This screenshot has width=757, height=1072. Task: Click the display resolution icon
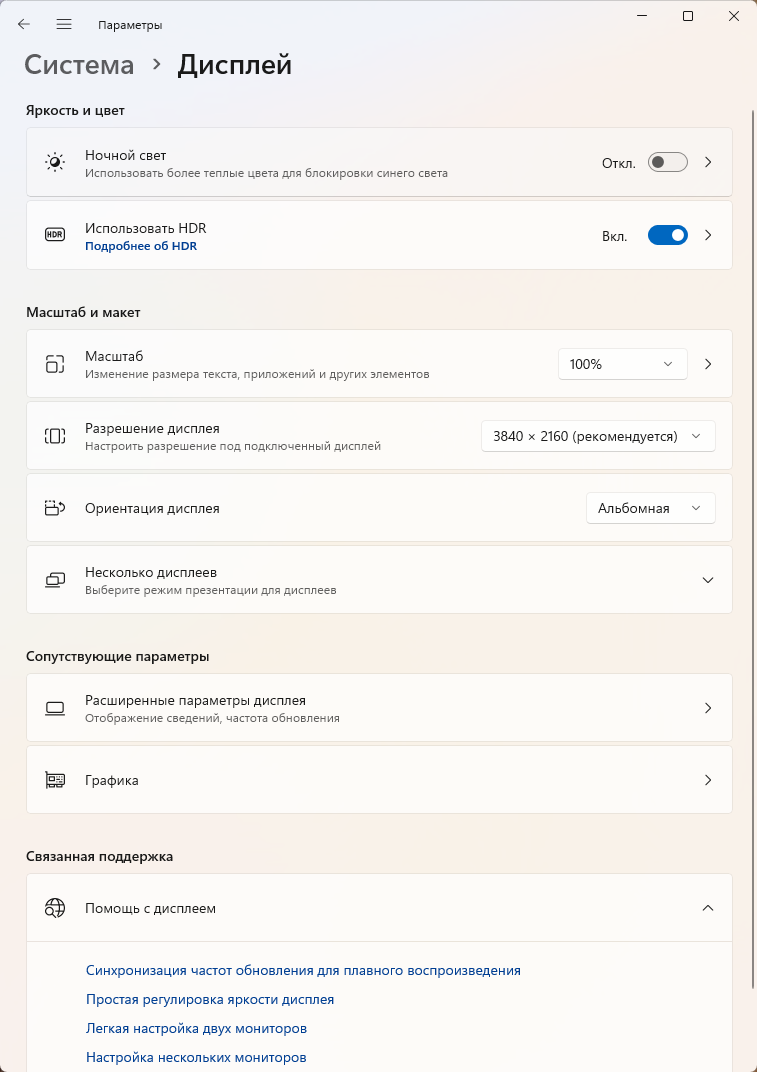55,436
